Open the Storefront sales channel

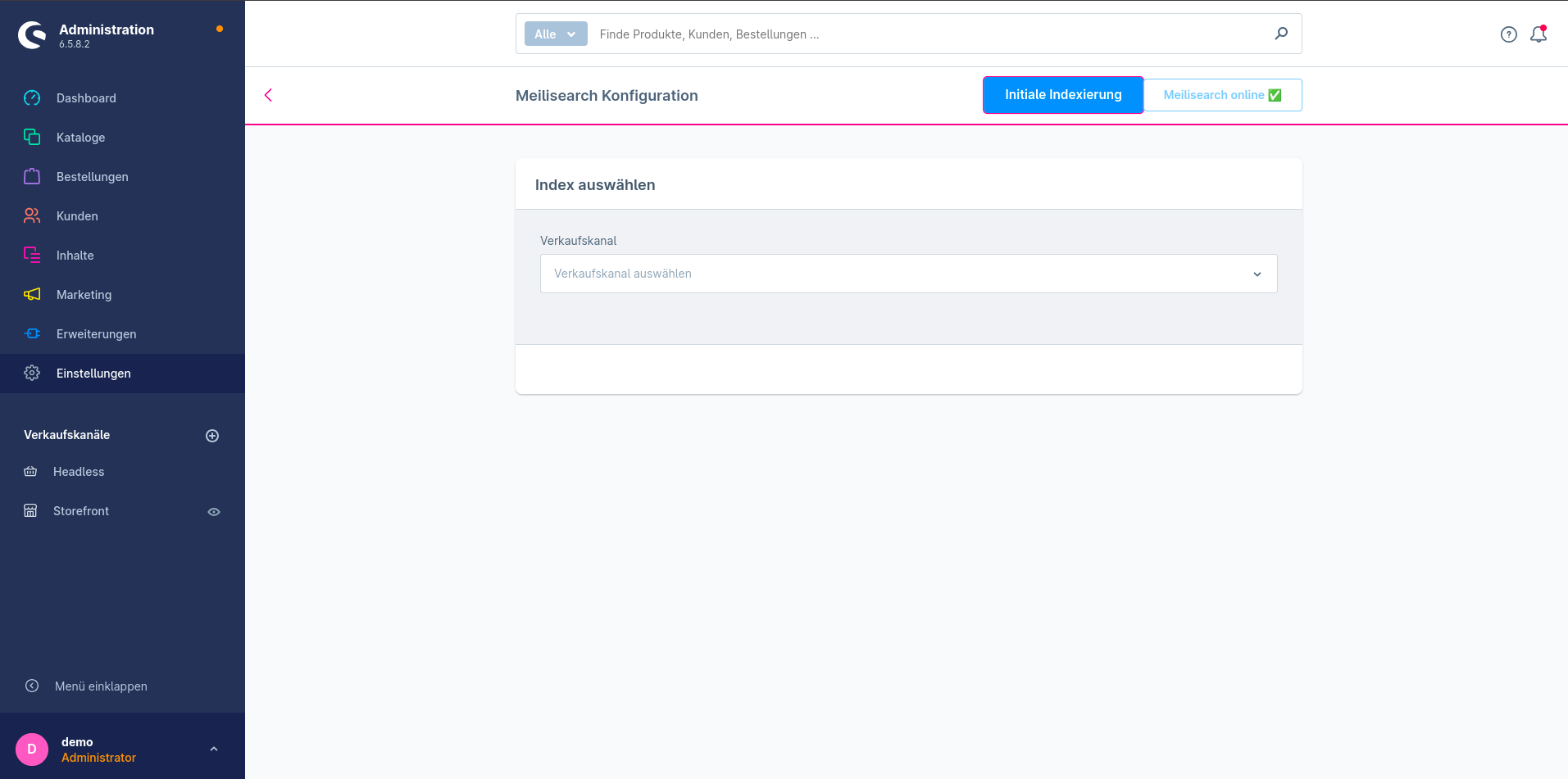tap(81, 511)
